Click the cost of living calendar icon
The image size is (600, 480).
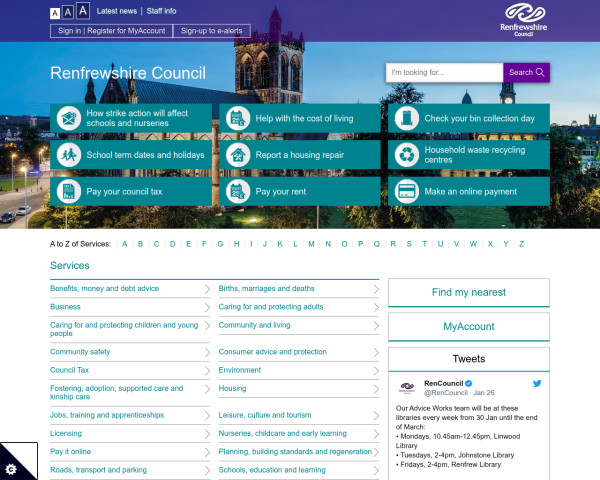[x=238, y=118]
